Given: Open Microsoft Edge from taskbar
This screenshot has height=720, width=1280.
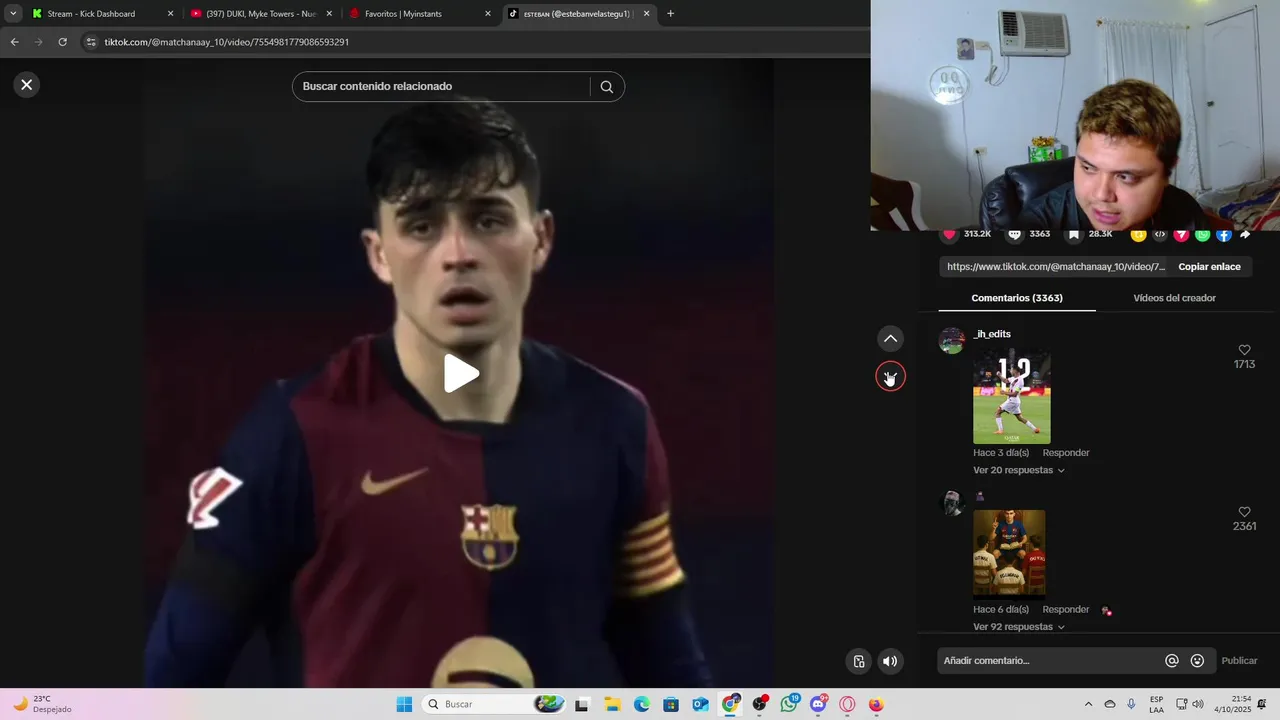Looking at the screenshot, I should pyautogui.click(x=642, y=704).
